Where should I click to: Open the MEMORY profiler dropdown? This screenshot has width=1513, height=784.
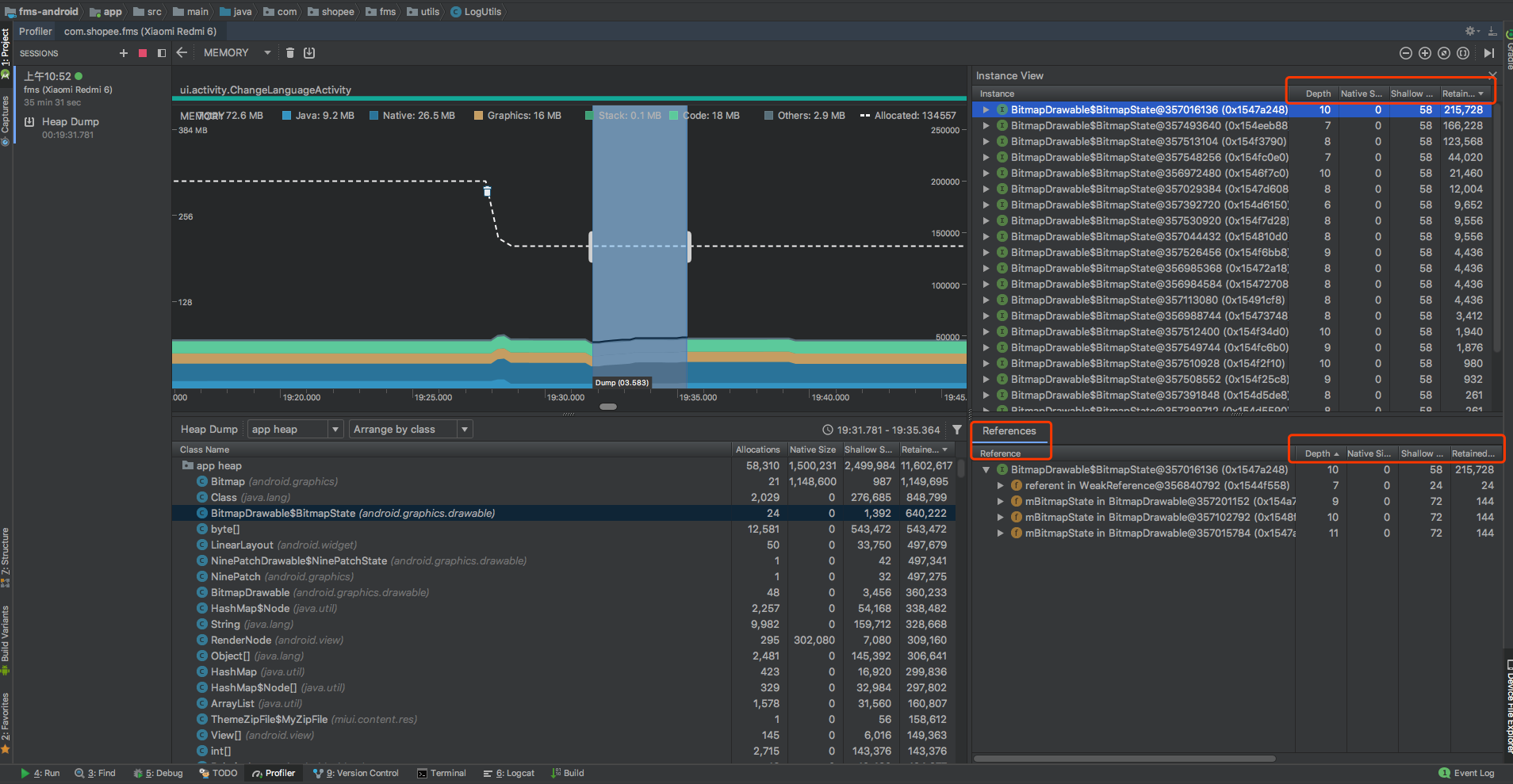tap(236, 53)
